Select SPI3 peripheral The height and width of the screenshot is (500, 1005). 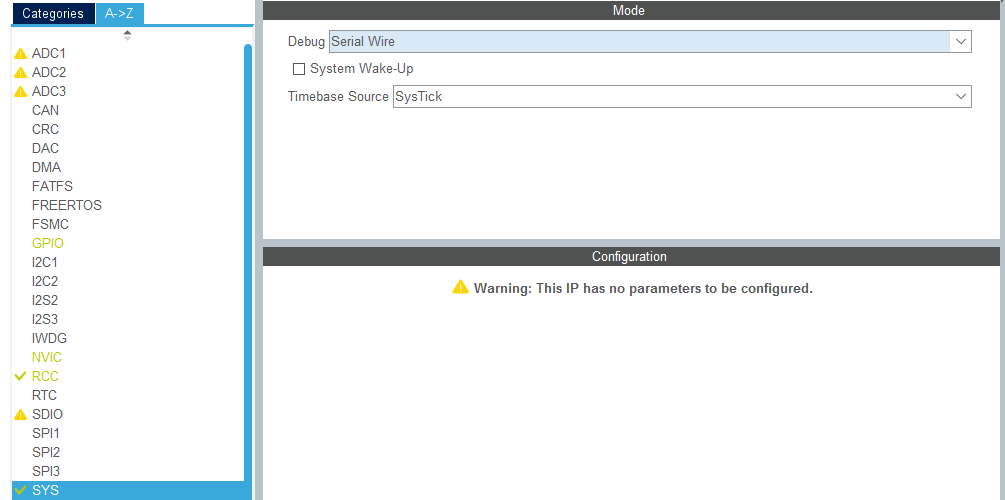tap(46, 471)
